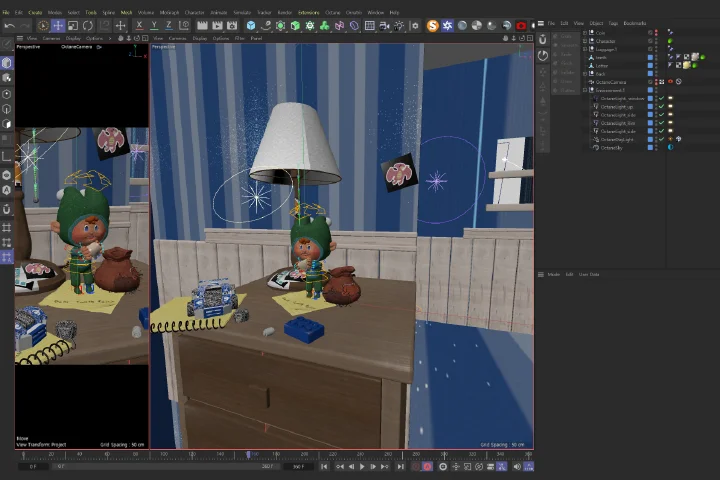
Task: Expand the Luggage.1 object group
Action: tap(585, 49)
